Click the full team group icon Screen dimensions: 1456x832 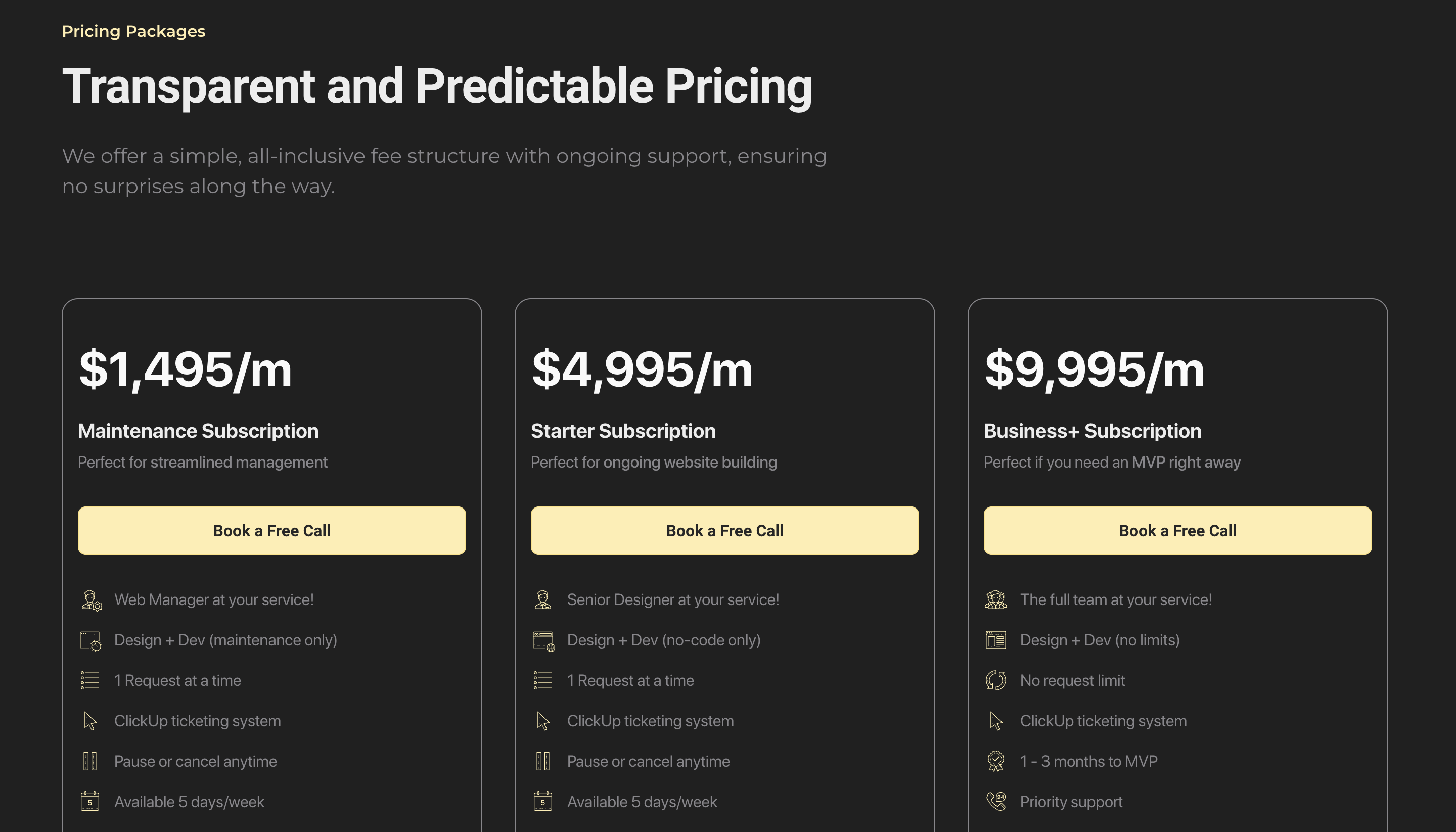click(996, 600)
